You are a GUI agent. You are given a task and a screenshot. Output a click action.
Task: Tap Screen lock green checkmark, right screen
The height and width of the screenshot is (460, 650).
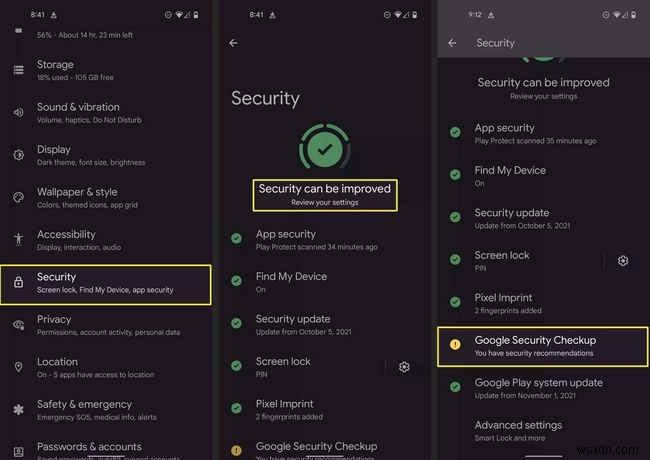455,259
